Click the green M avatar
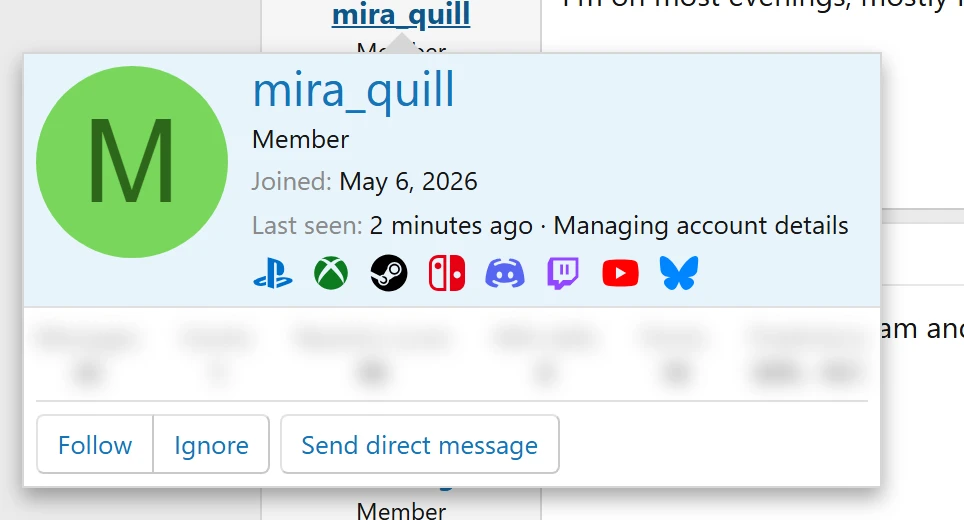Image resolution: width=964 pixels, height=520 pixels. coord(132,162)
